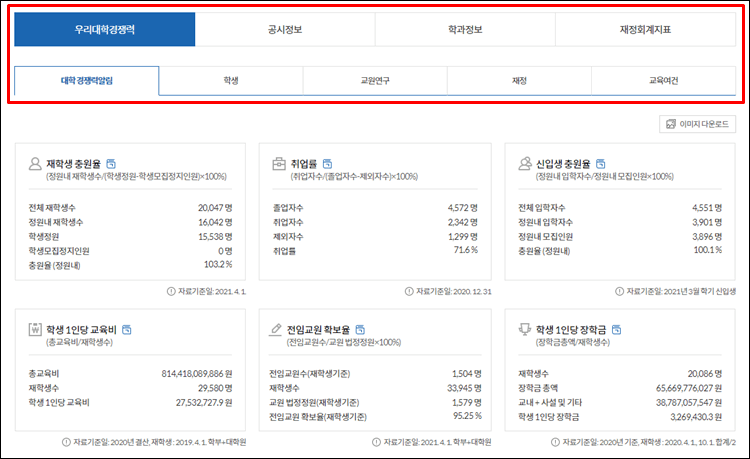Image resolution: width=750 pixels, height=459 pixels.
Task: Select the 전임교원 확보율 value 95.25 %
Action: [x=467, y=416]
